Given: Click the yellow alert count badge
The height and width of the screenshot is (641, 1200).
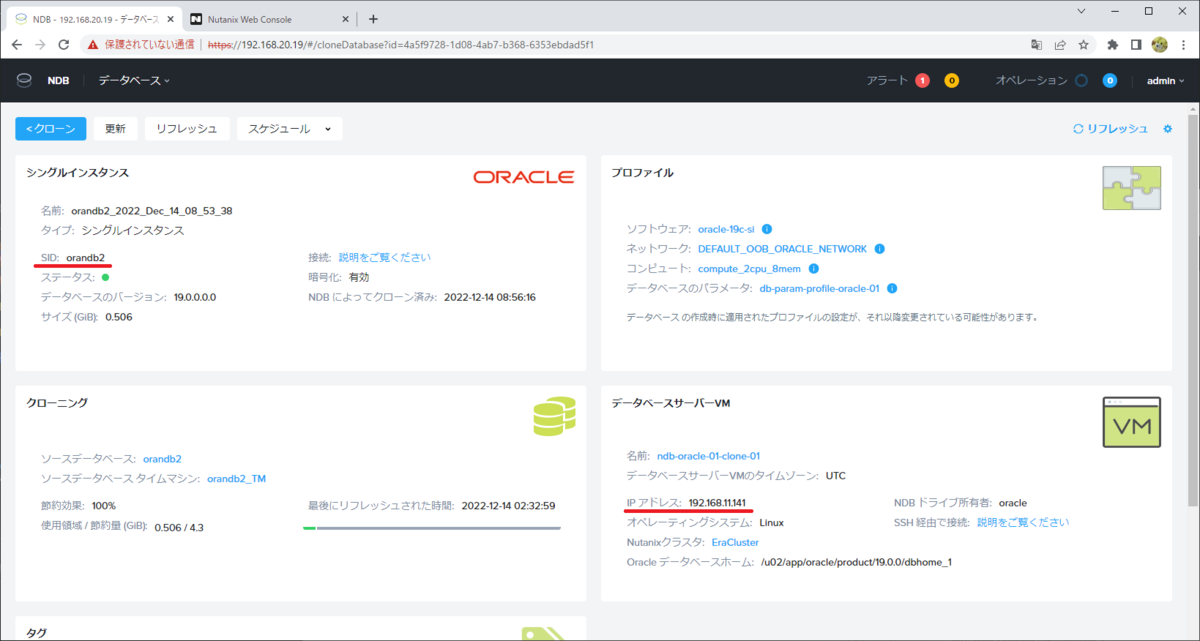Looking at the screenshot, I should pyautogui.click(x=951, y=81).
